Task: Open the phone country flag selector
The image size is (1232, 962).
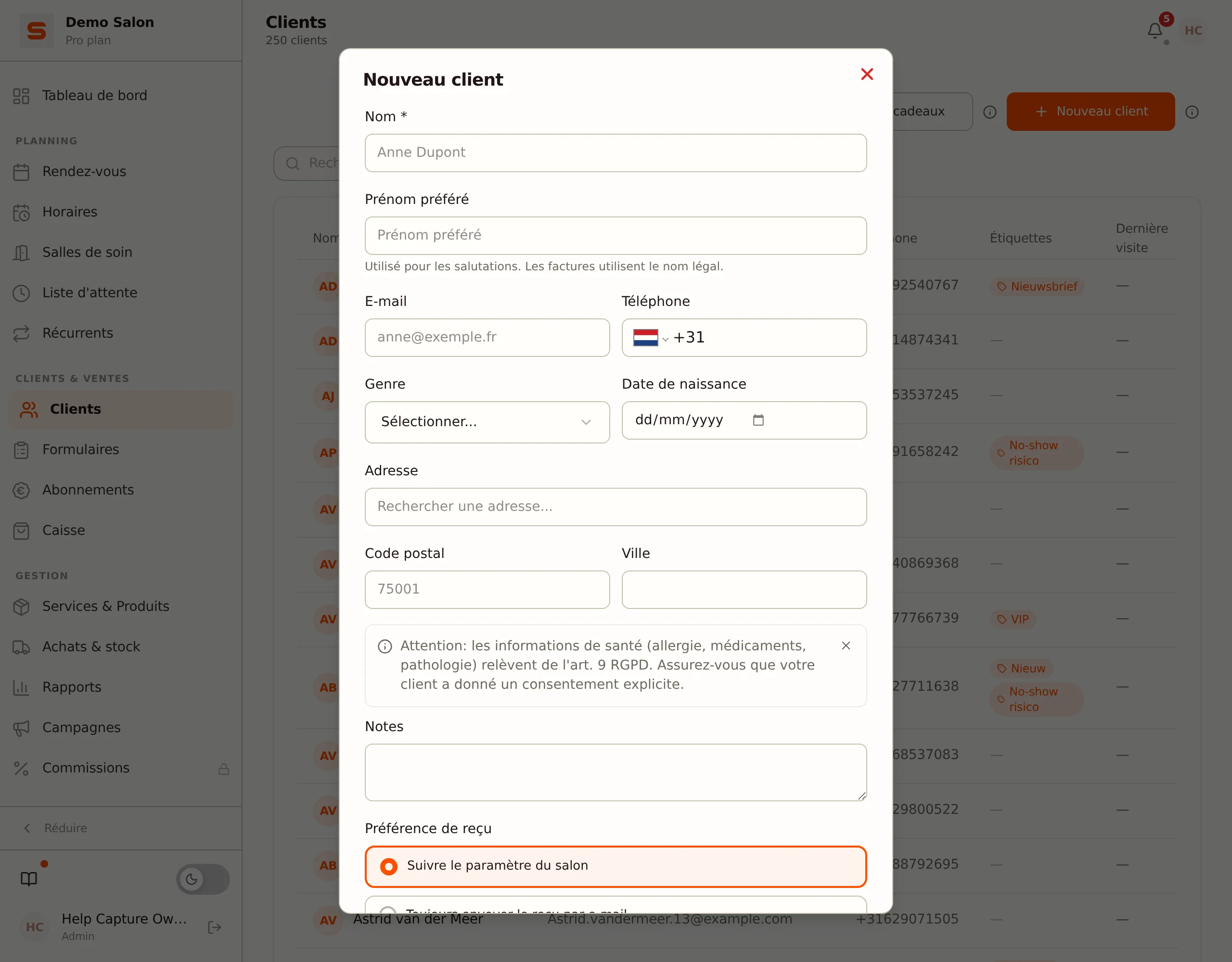Action: (651, 338)
